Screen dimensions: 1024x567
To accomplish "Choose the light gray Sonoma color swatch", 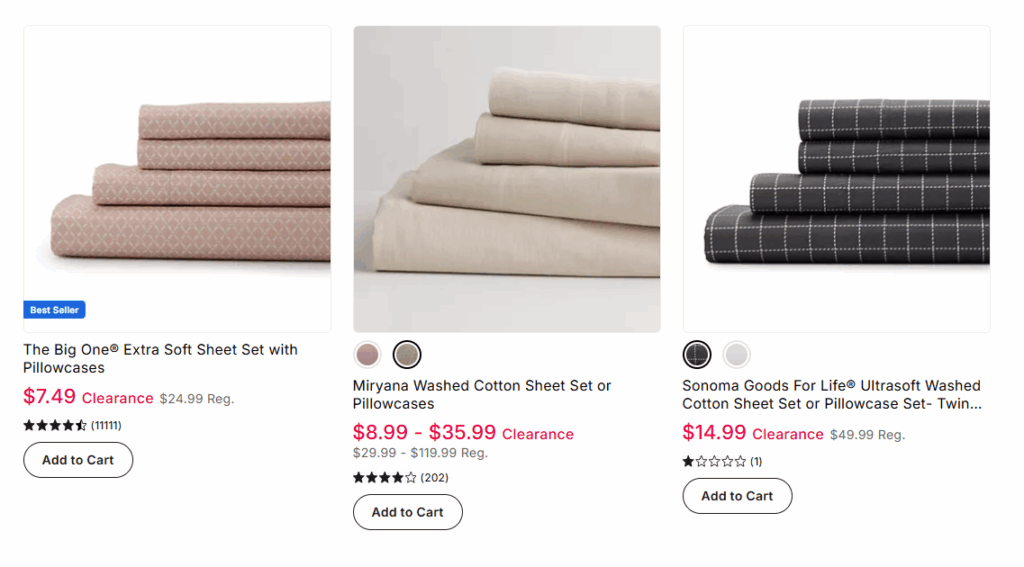I will pyautogui.click(x=737, y=354).
